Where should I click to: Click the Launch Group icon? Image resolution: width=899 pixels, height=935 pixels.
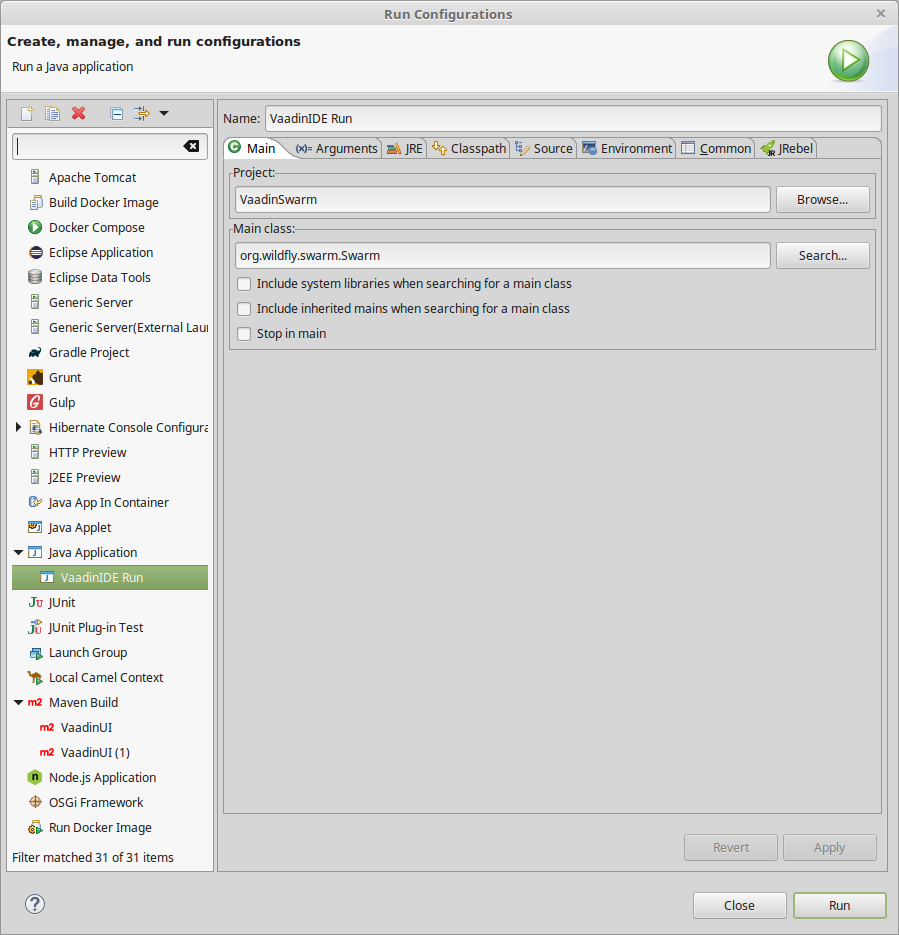coord(36,653)
